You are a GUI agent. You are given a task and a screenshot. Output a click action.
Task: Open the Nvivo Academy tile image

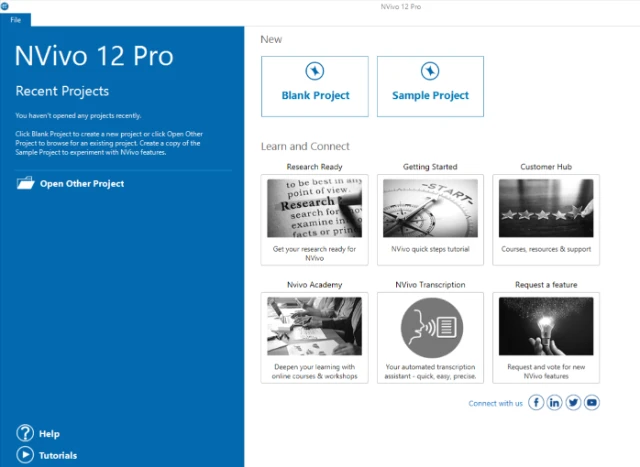coord(315,327)
